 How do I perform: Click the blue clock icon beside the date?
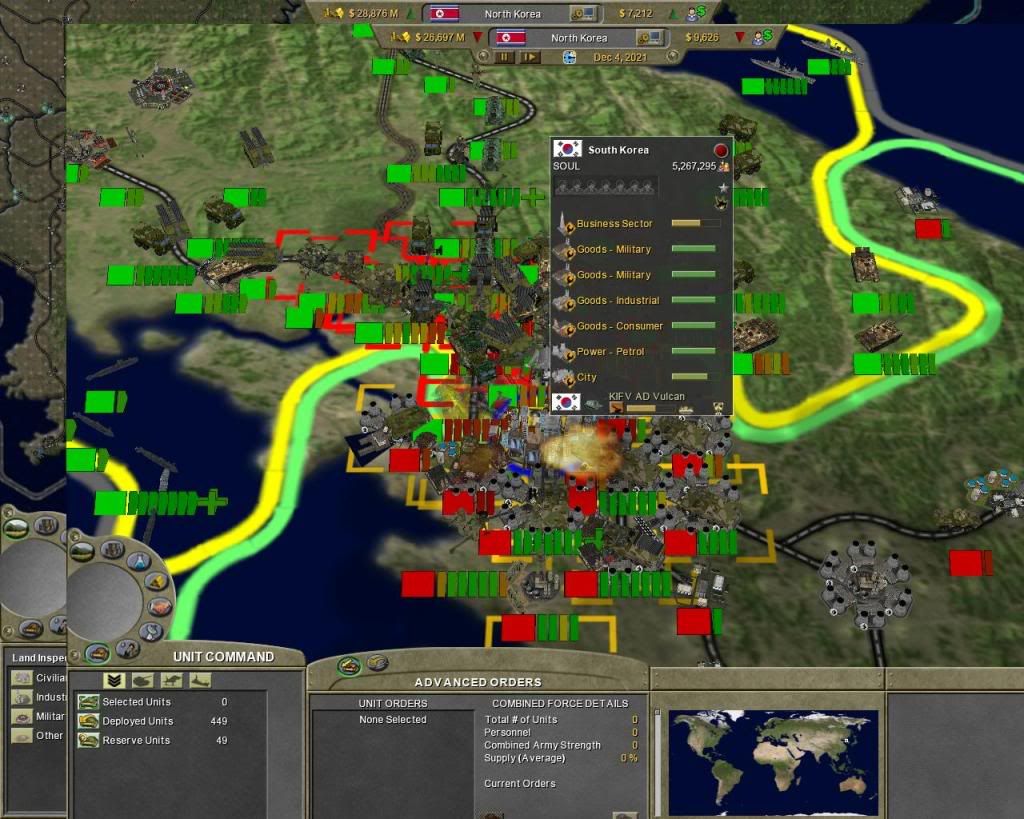coord(569,57)
